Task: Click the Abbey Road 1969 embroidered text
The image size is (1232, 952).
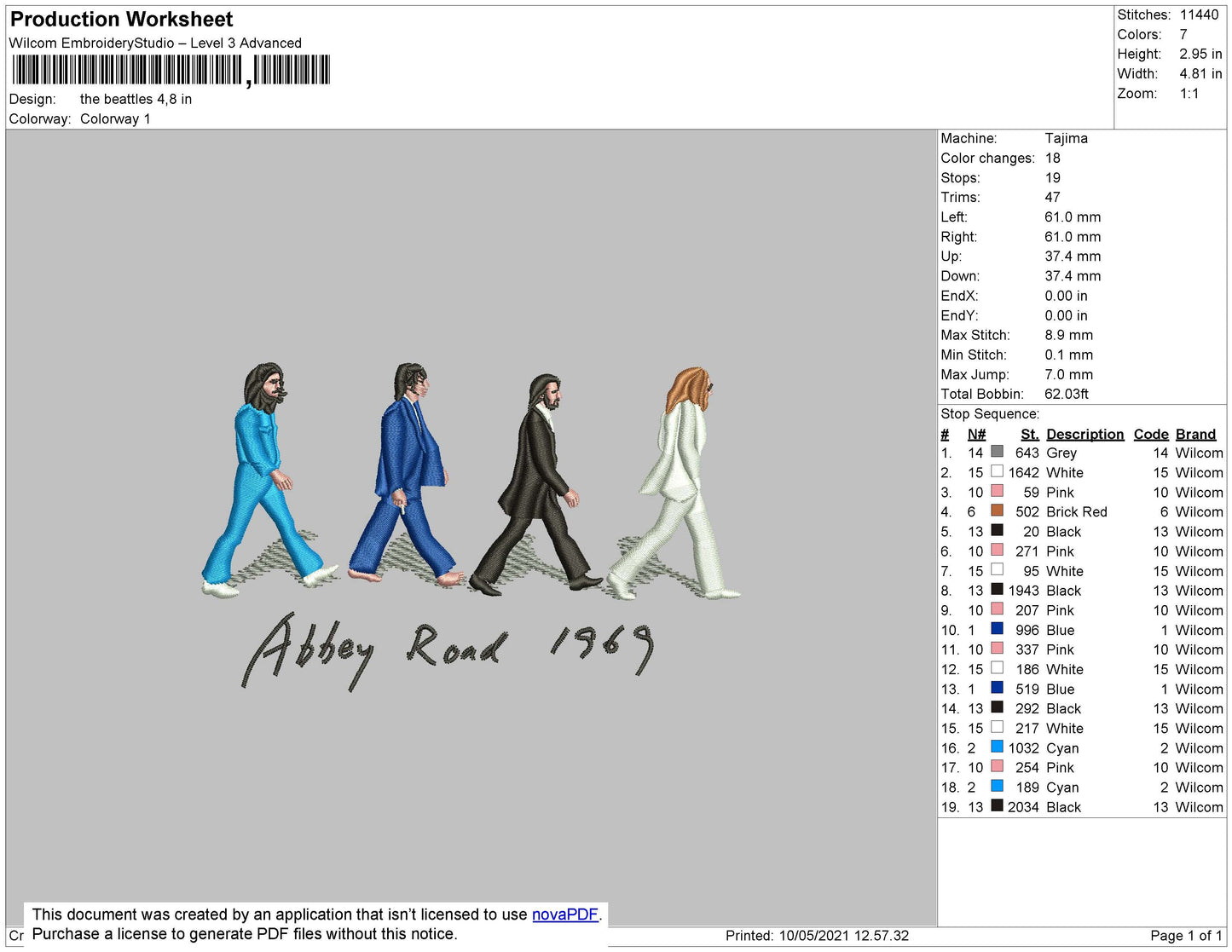Action: click(x=448, y=649)
